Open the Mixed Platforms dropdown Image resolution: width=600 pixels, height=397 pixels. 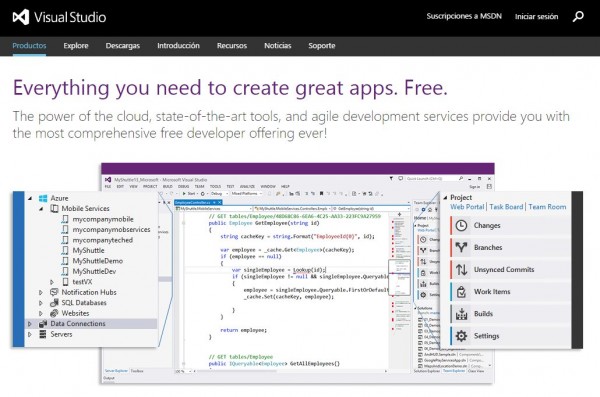click(247, 194)
